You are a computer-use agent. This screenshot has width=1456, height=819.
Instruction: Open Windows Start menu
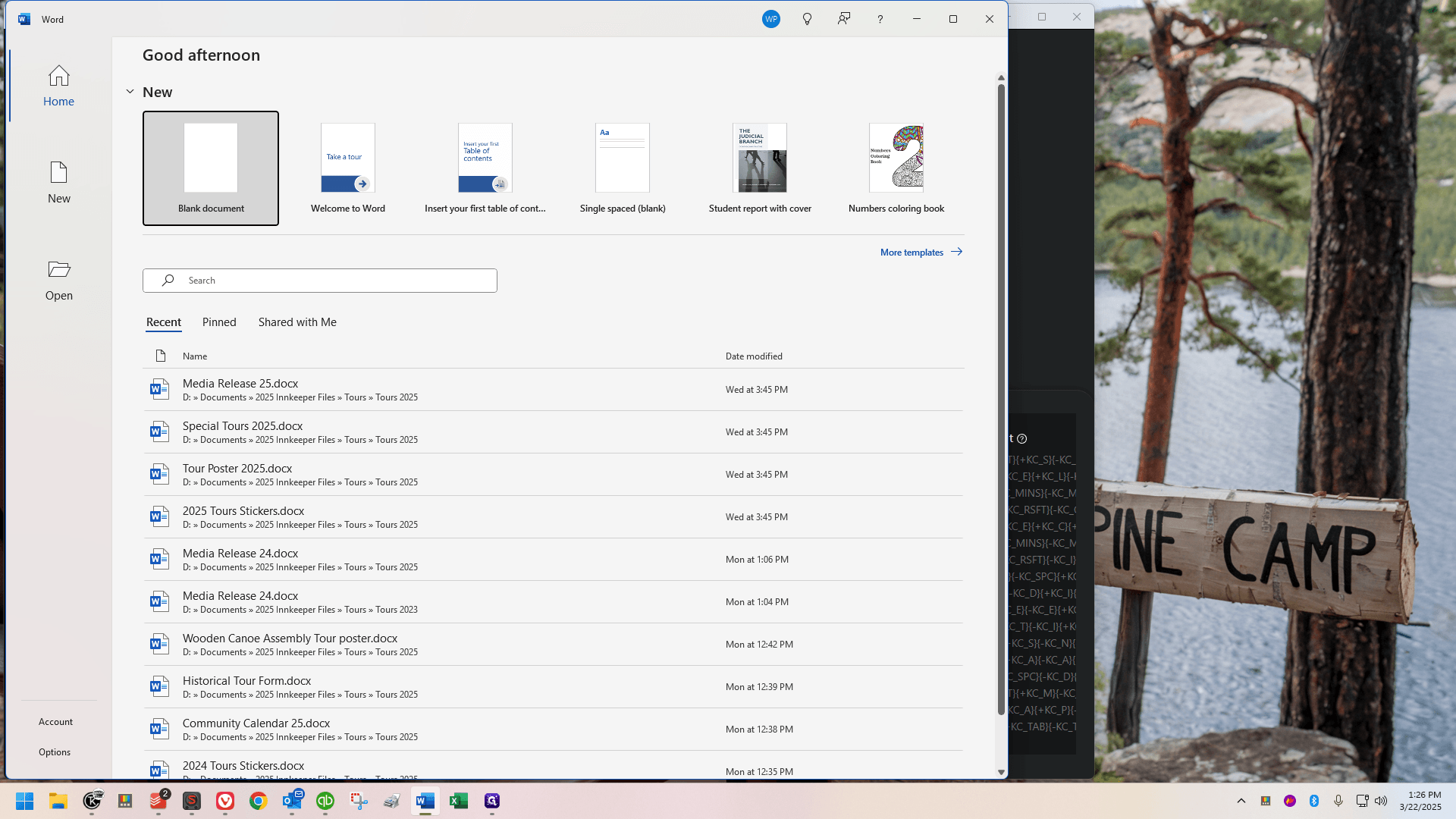24,801
